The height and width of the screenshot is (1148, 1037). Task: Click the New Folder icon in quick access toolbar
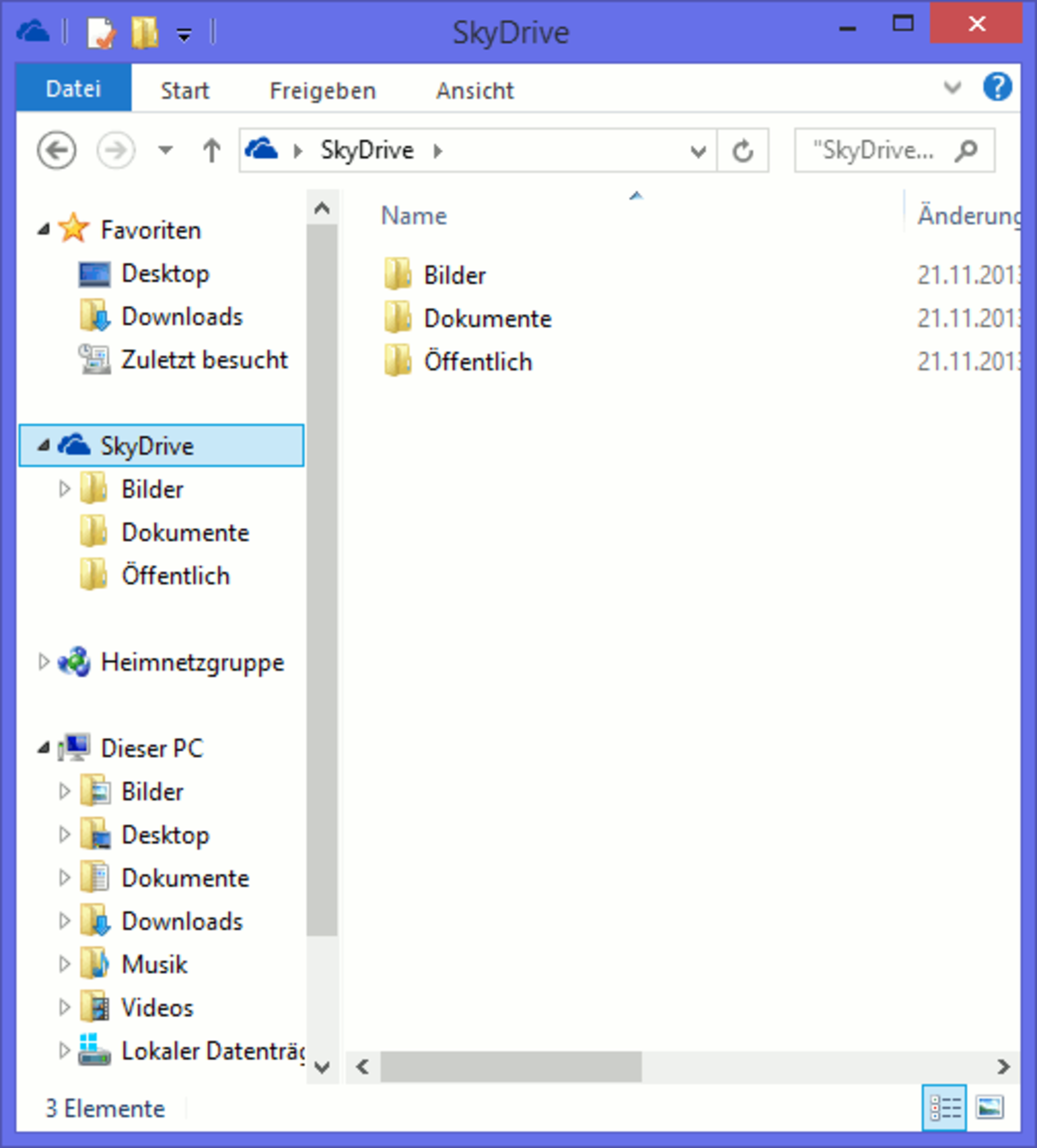pyautogui.click(x=144, y=33)
